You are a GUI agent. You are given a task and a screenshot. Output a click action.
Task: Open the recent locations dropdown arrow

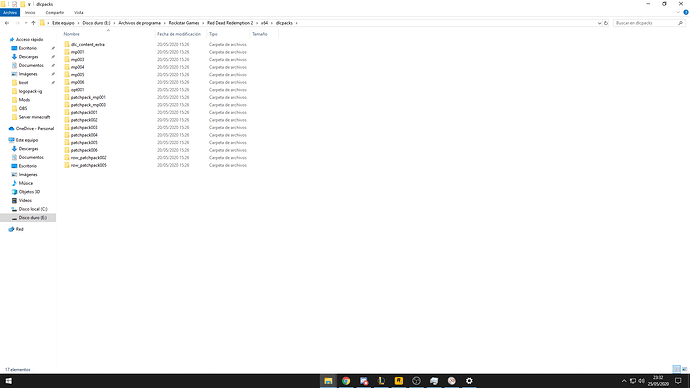26,23
